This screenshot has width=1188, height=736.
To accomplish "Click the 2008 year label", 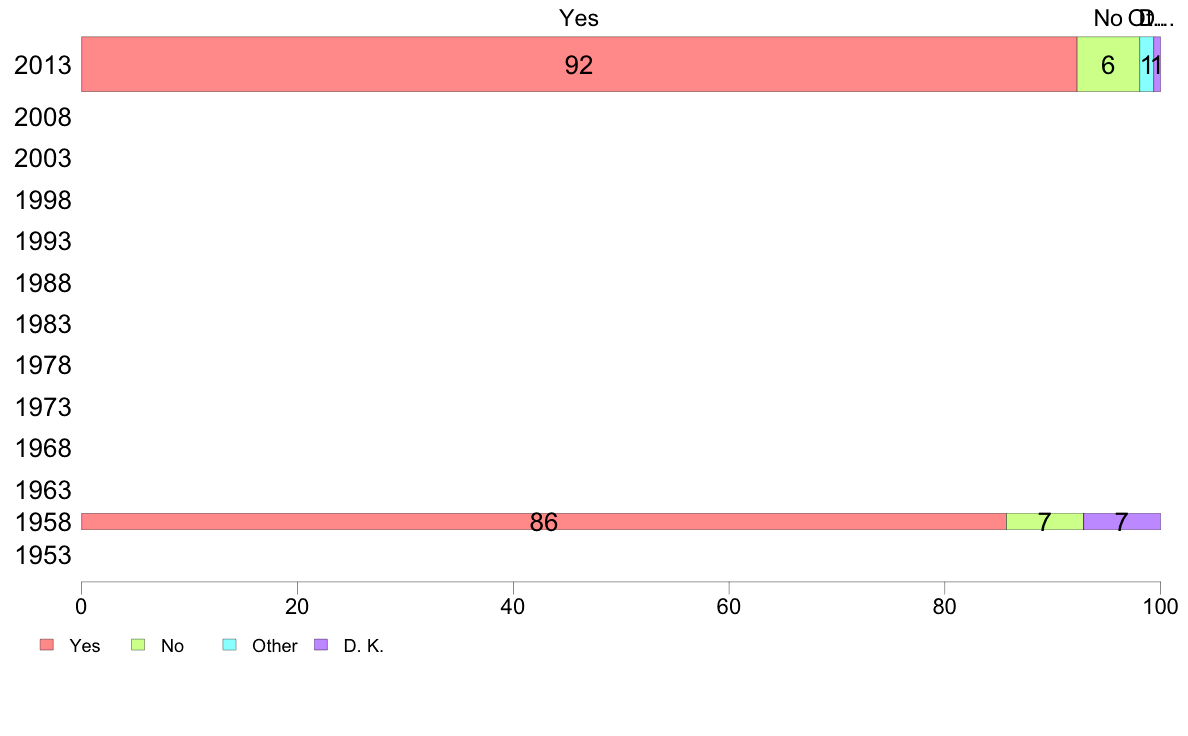I will click(x=42, y=117).
